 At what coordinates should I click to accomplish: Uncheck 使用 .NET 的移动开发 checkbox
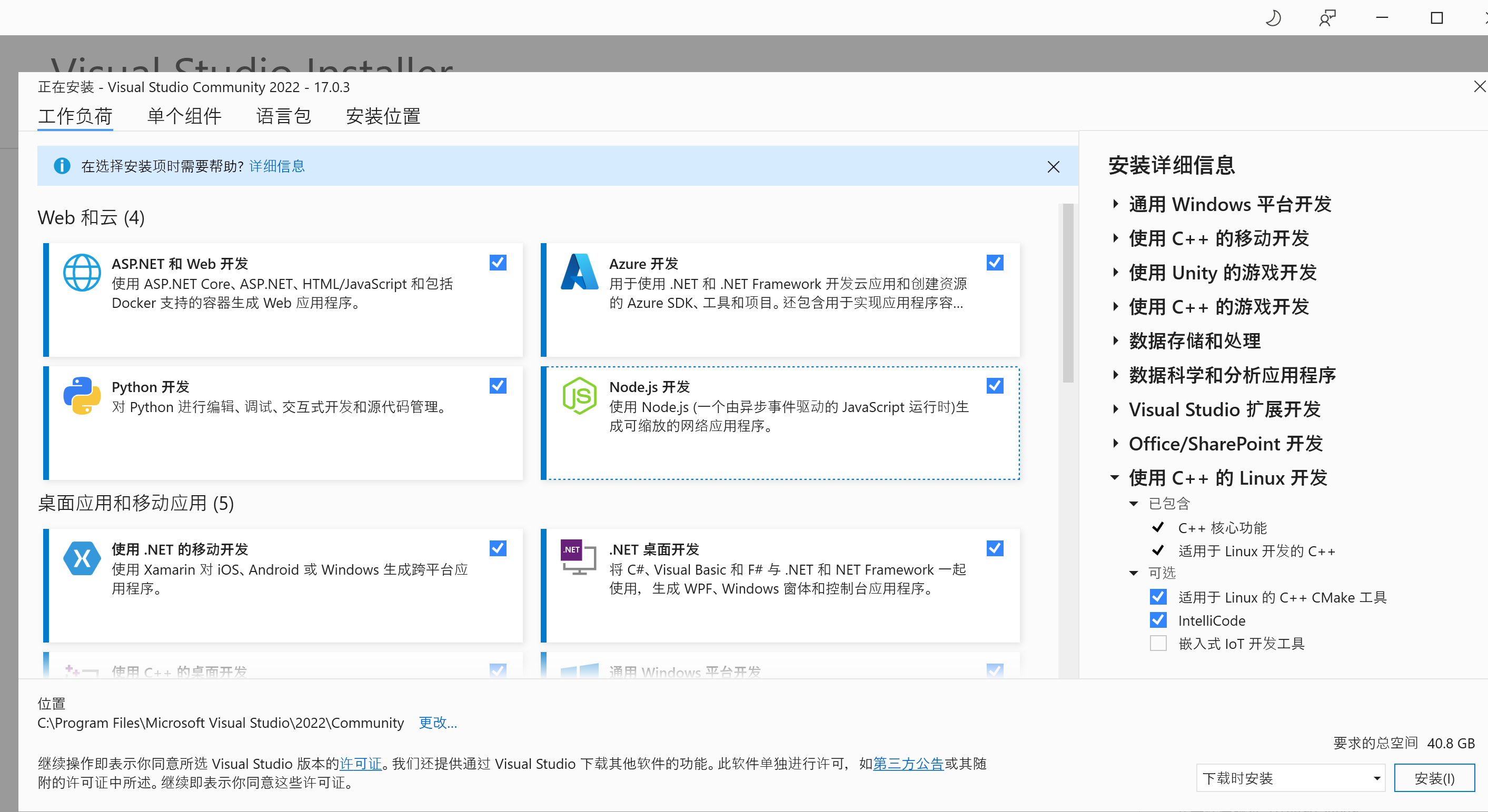point(498,548)
